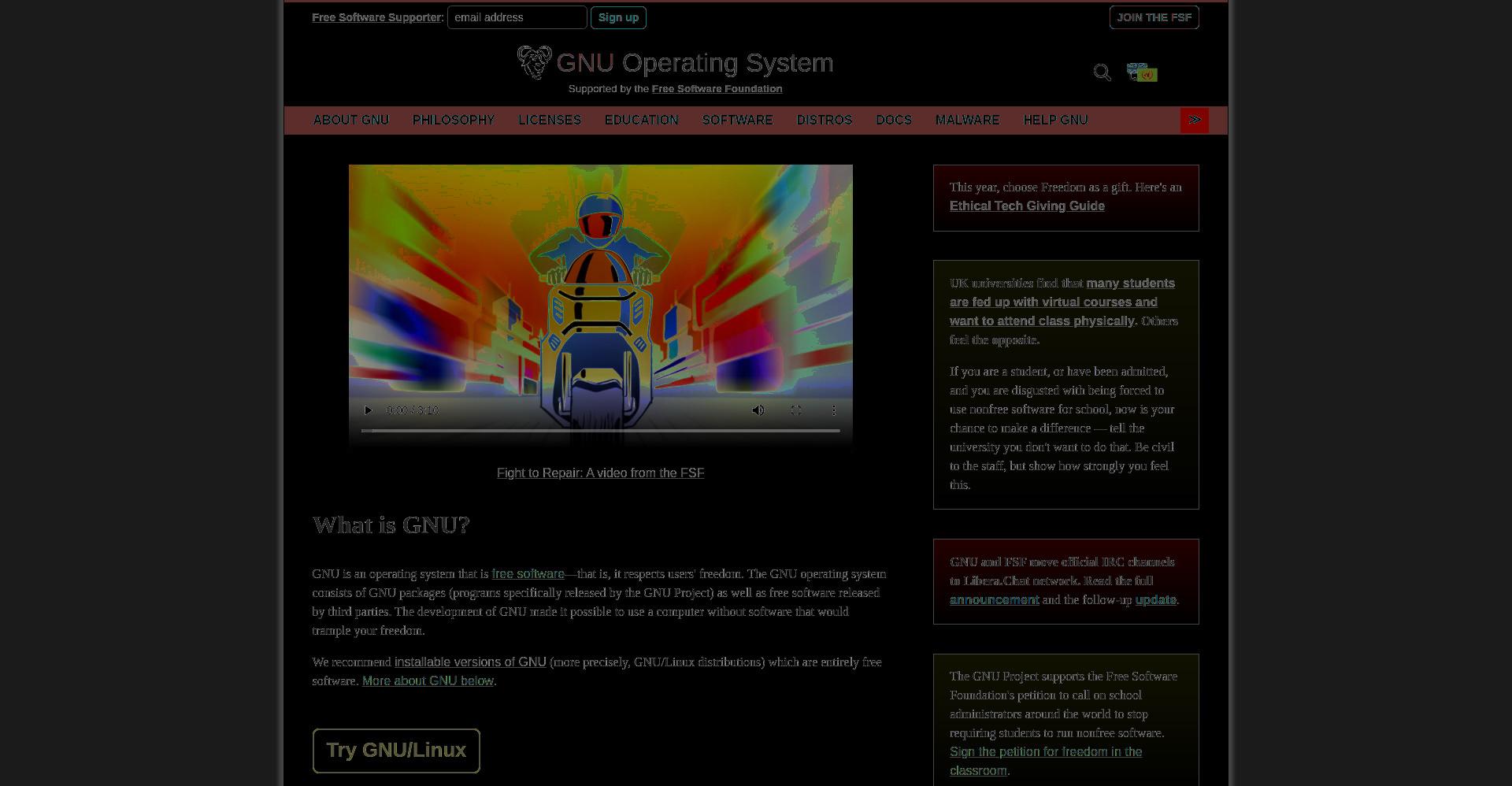Open the MALWARE menu item
Viewport: 1512px width, 786px height.
(x=967, y=120)
